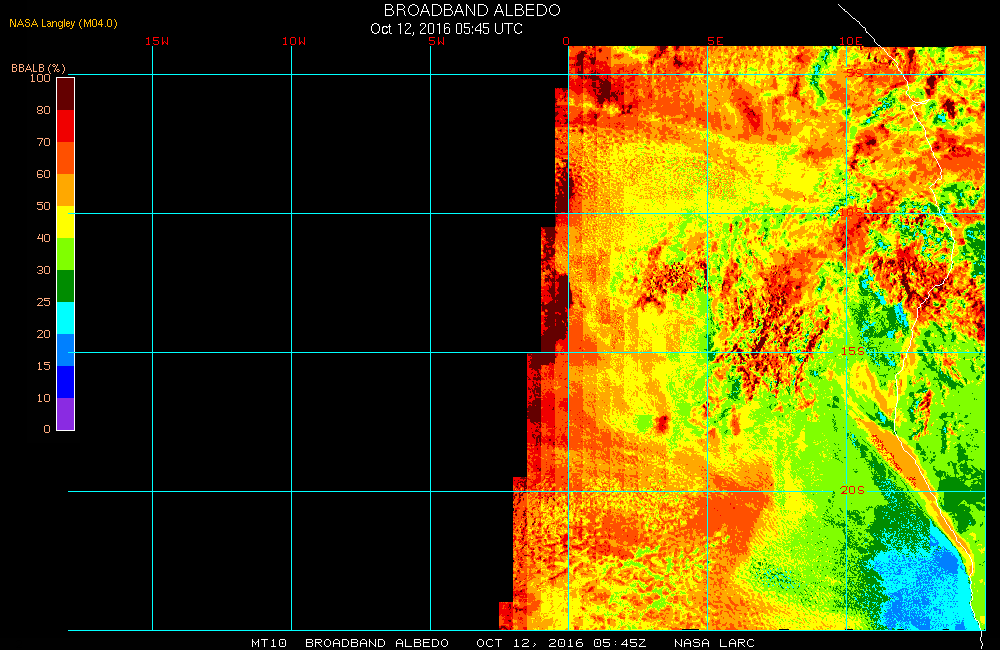This screenshot has height=650, width=1000.
Task: Click the 100 legend scale value
Action: pyautogui.click(x=40, y=78)
